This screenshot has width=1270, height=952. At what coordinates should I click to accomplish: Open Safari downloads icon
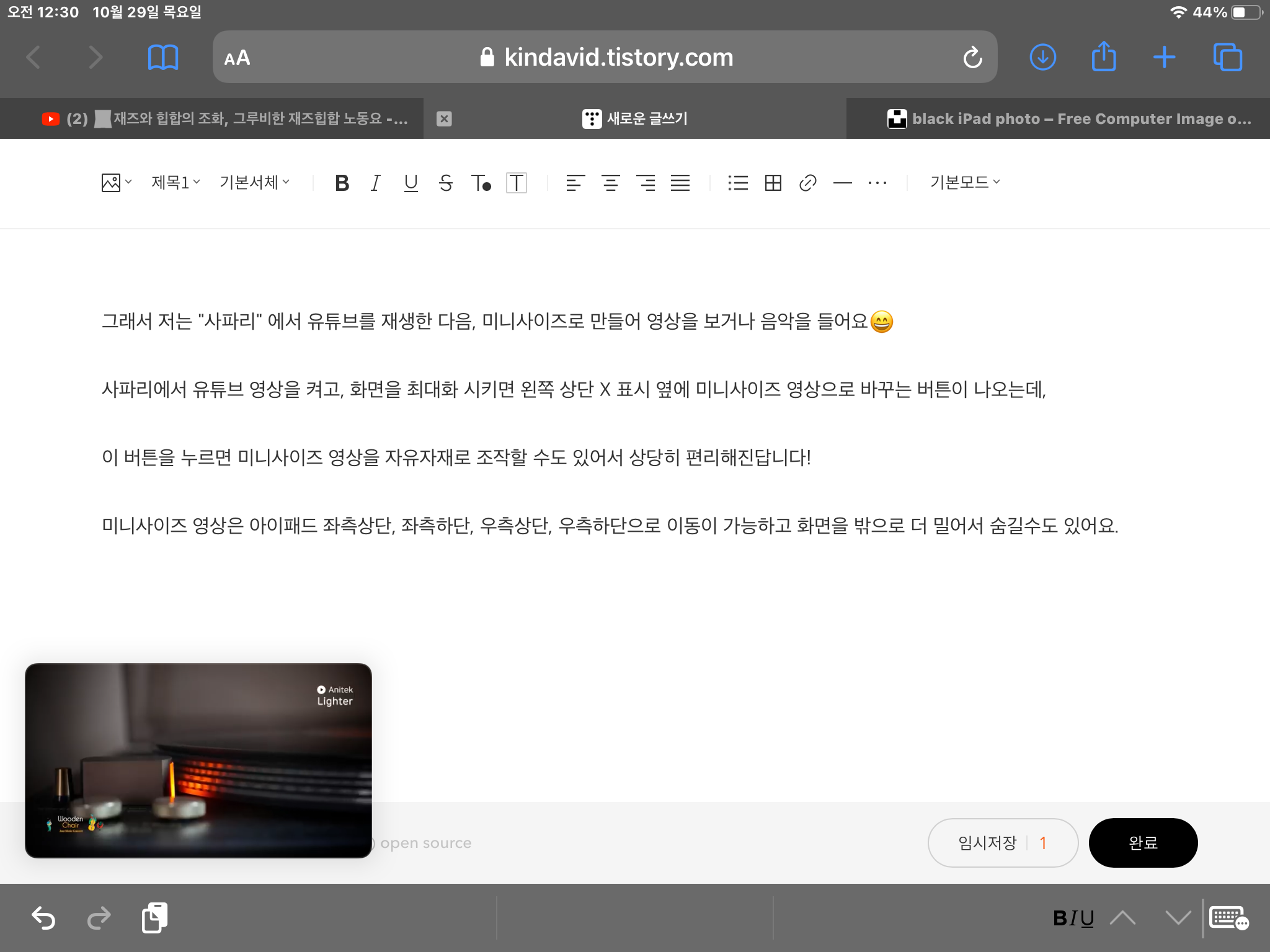click(x=1042, y=58)
